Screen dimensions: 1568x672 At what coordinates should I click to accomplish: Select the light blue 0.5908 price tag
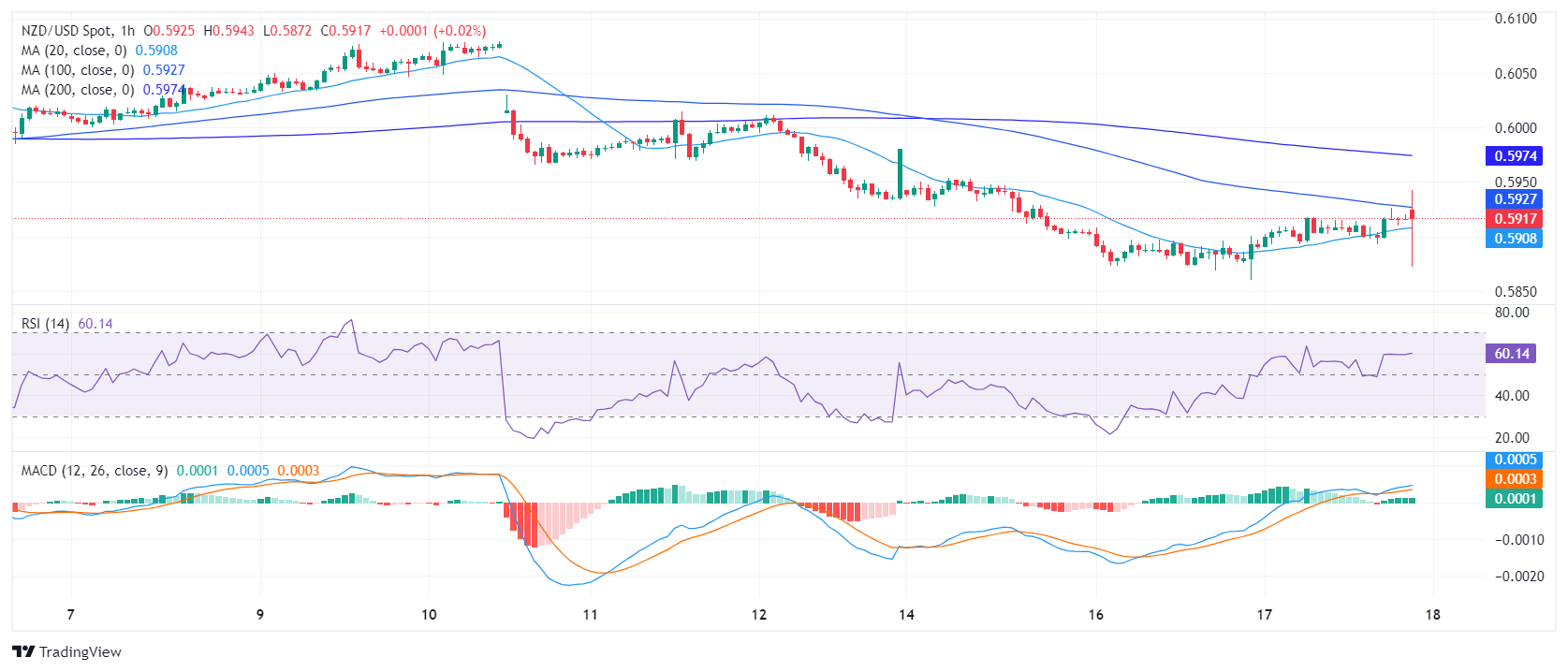coord(1514,239)
